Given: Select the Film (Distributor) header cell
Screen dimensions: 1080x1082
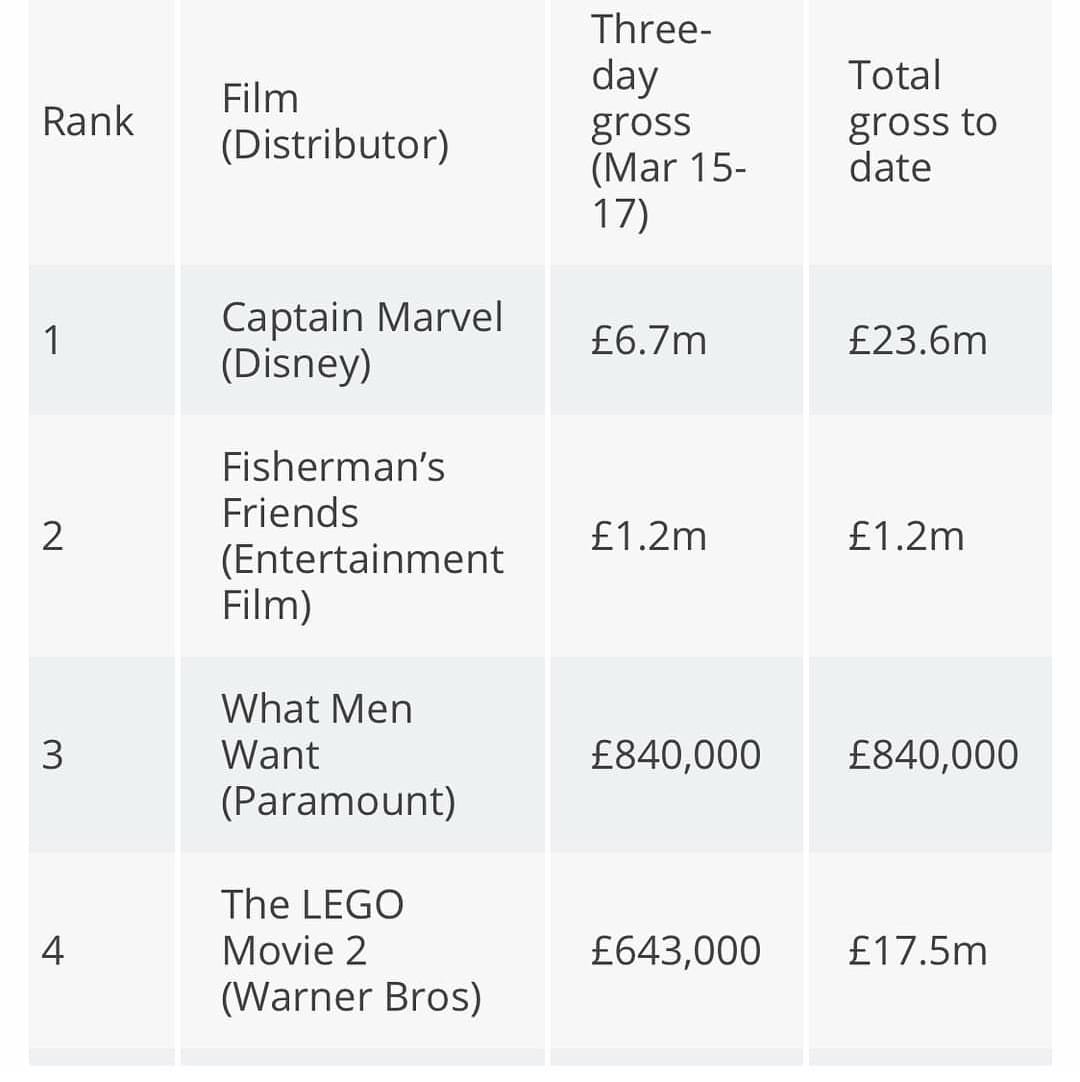Looking at the screenshot, I should click(335, 121).
